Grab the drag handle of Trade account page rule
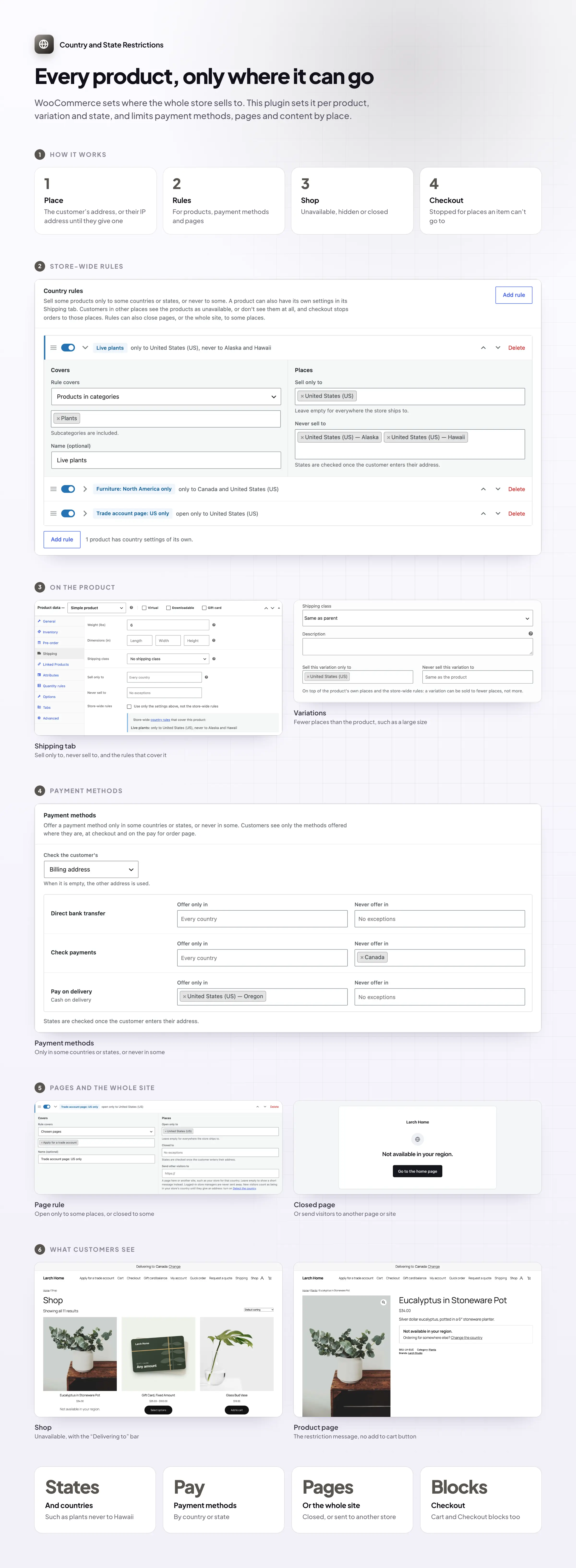The image size is (576, 1568). (x=54, y=513)
